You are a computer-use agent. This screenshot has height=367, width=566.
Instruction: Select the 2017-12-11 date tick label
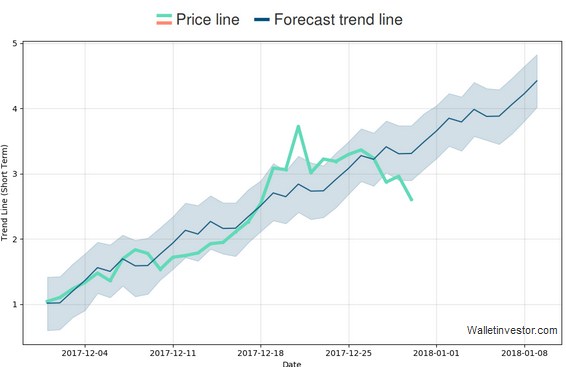[173, 353]
